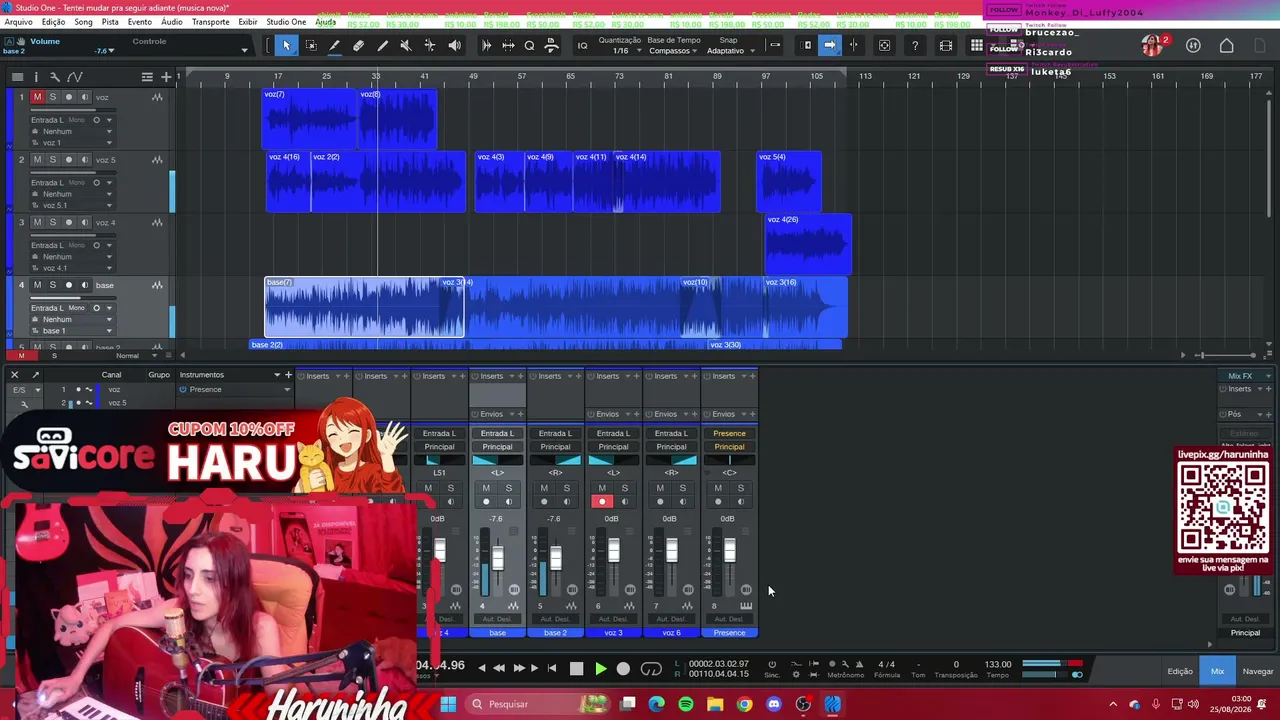Open Discord from the taskbar
1280x720 pixels.
[x=773, y=704]
